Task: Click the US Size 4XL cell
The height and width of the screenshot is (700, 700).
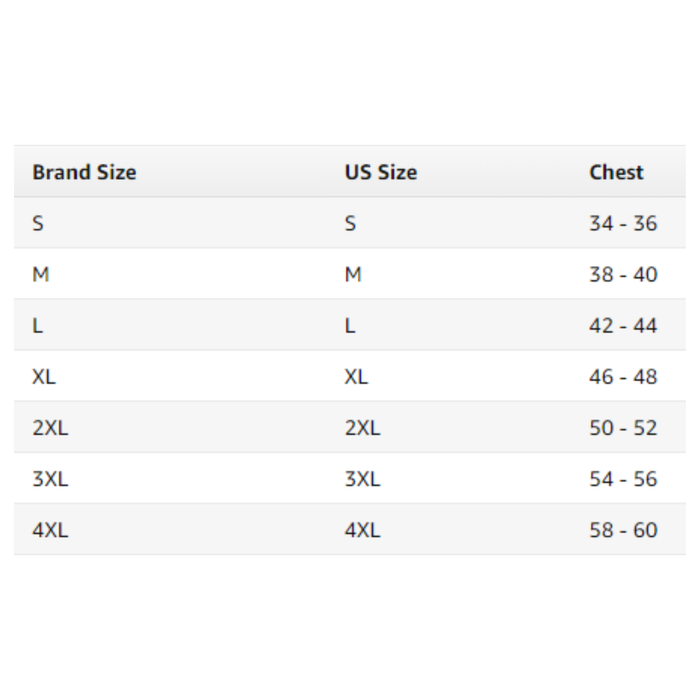Action: pyautogui.click(x=362, y=530)
